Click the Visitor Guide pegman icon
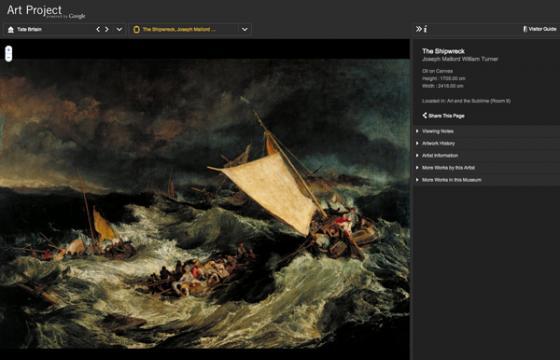Image resolution: width=560 pixels, height=360 pixels. point(525,29)
